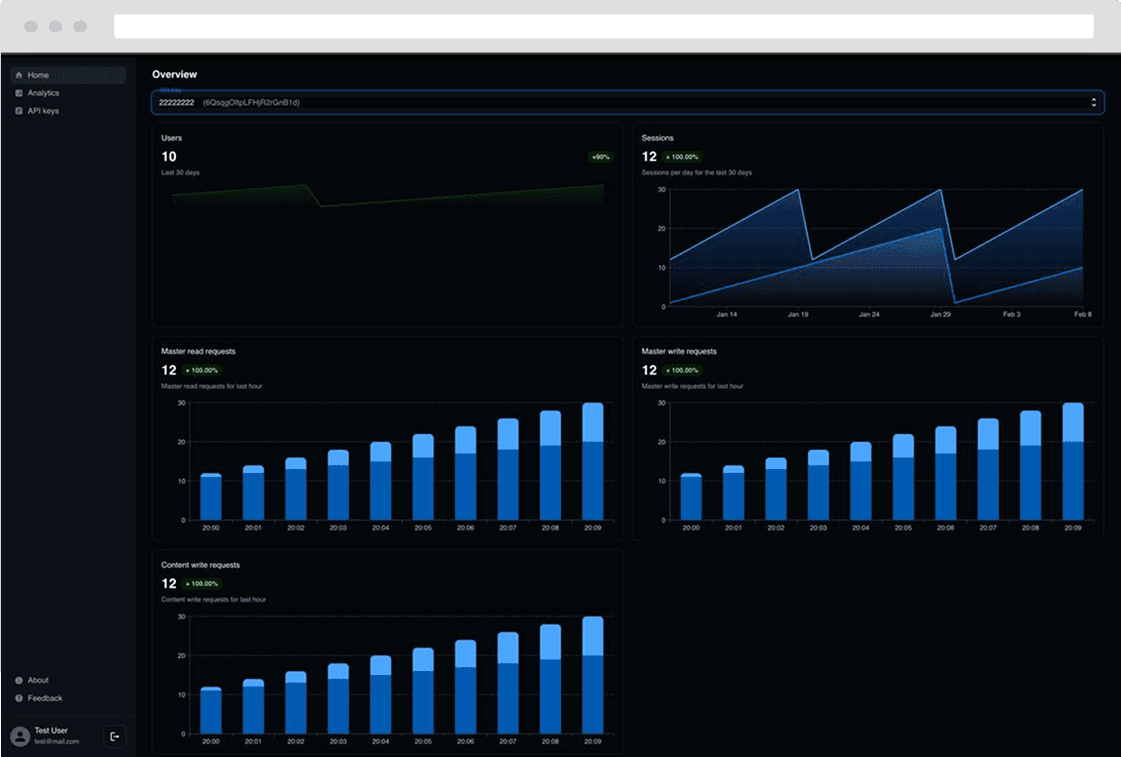Click the 20:00 bar in Master write requests

(691, 496)
